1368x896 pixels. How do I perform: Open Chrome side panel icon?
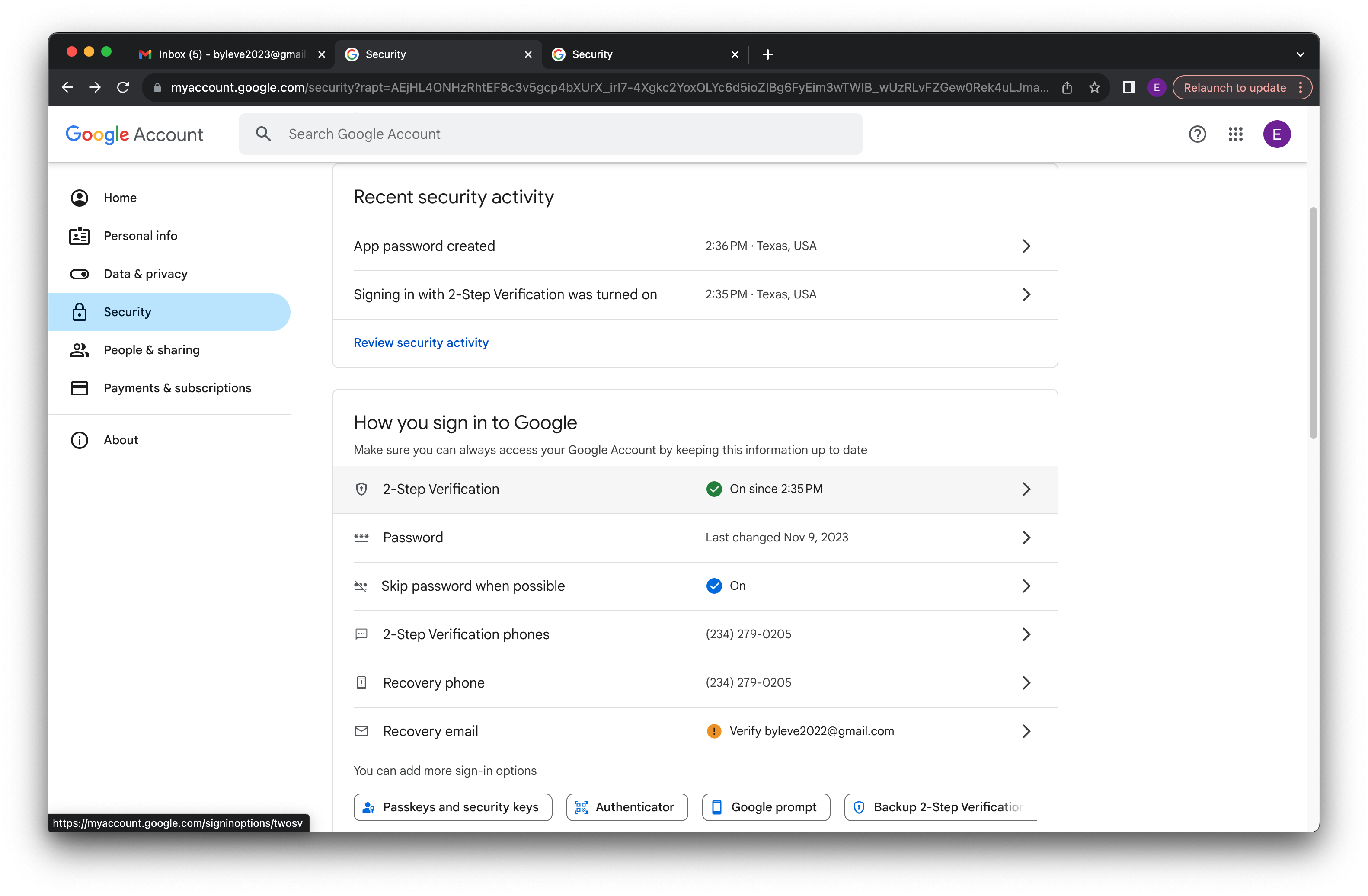coord(1129,87)
